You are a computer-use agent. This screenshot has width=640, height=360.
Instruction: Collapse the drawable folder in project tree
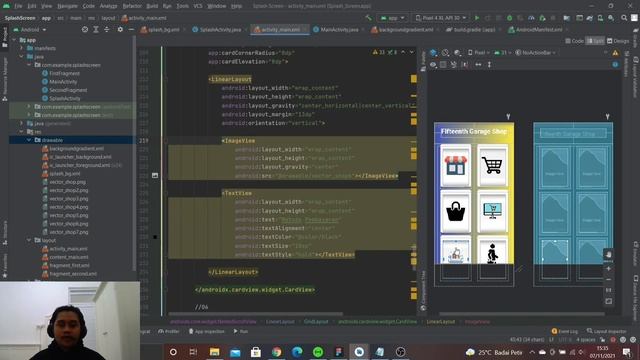coord(29,140)
